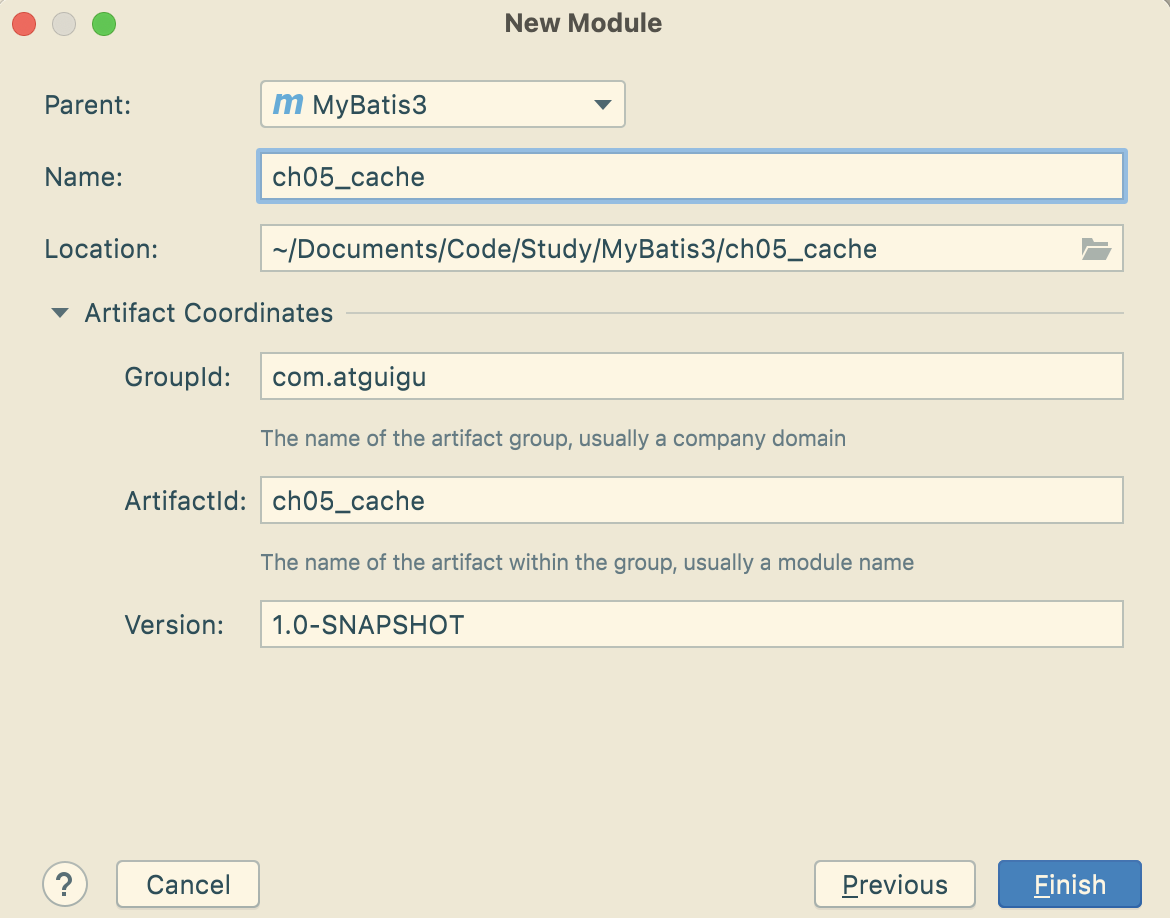The height and width of the screenshot is (918, 1170).
Task: Click the folder browse icon in Location
Action: pyautogui.click(x=1096, y=249)
